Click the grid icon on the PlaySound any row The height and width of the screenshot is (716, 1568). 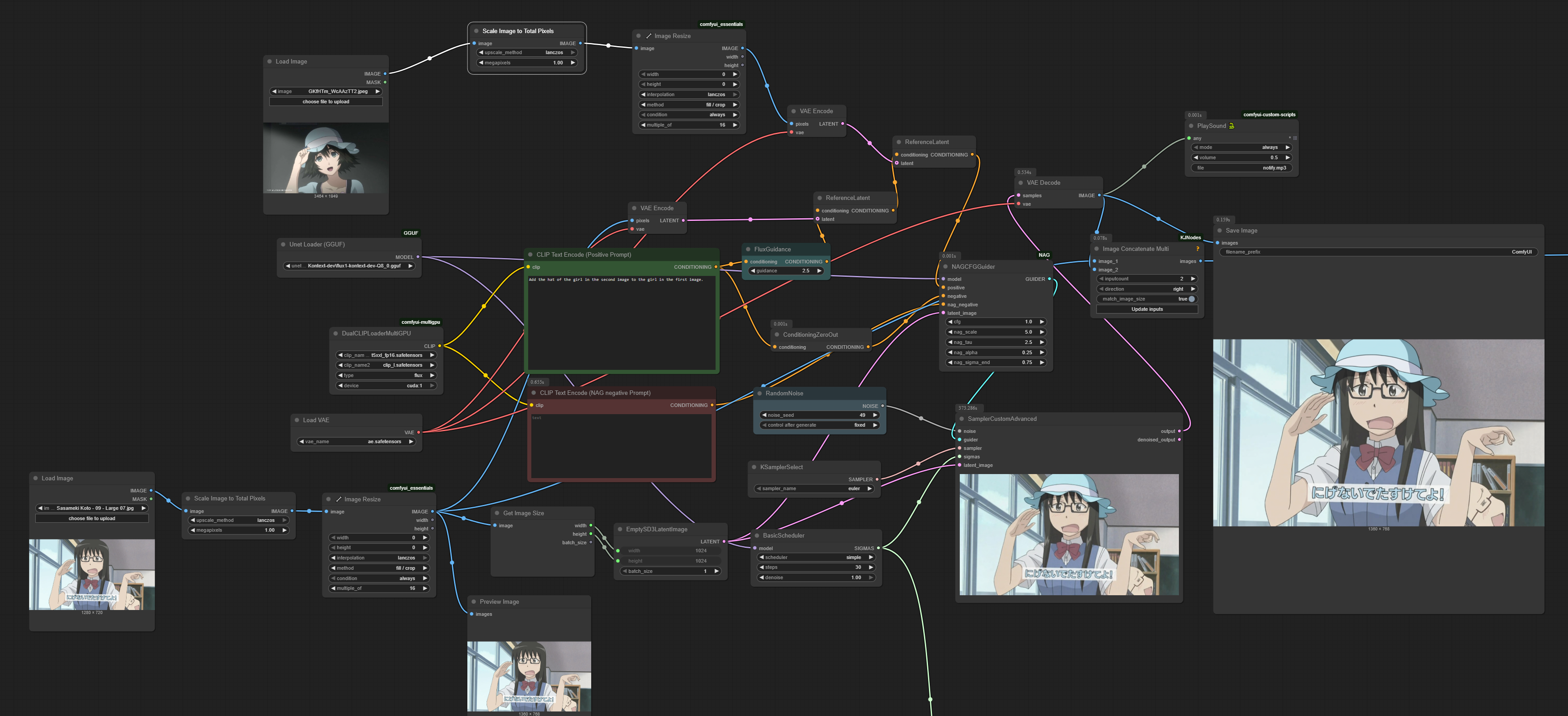[x=1295, y=138]
